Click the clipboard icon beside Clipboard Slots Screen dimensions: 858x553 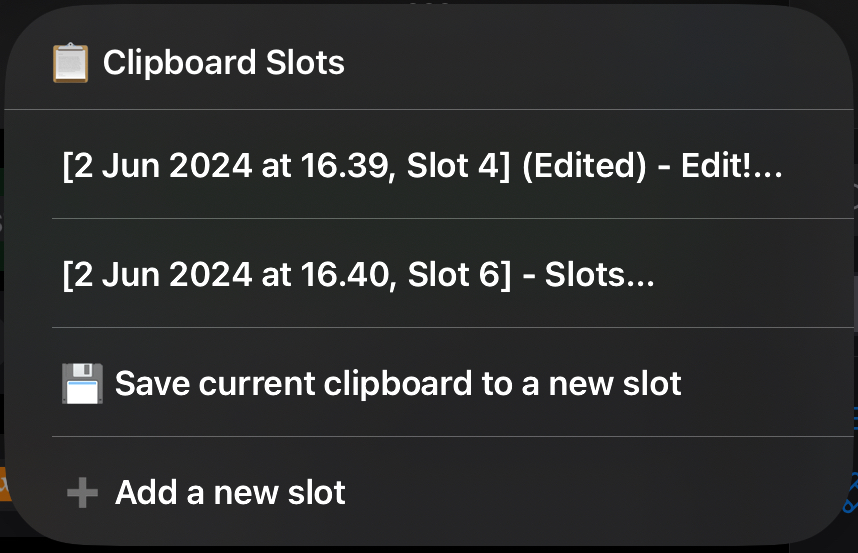click(x=70, y=62)
